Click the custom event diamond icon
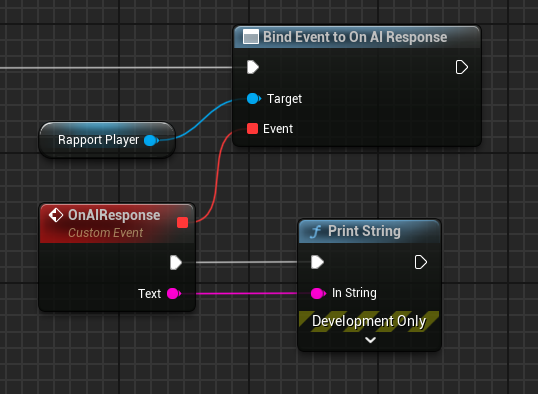538x394 pixels. click(x=56, y=216)
